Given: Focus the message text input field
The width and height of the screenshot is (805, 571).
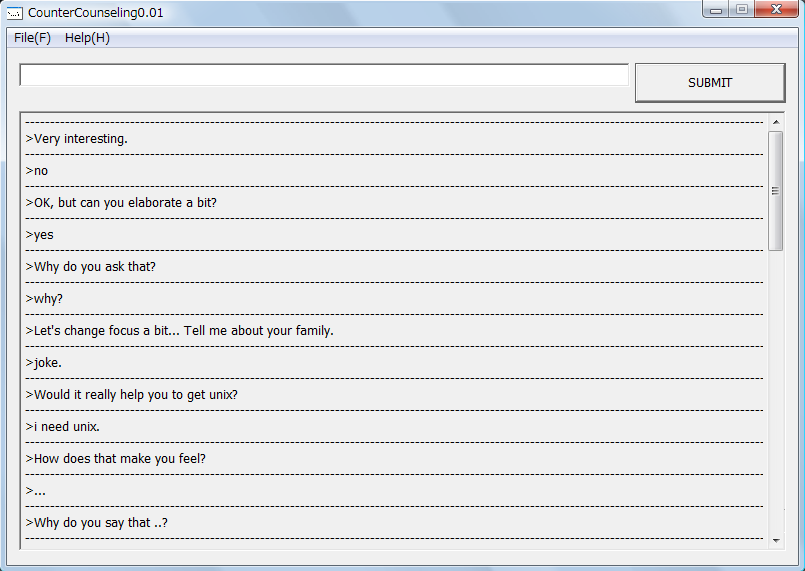Looking at the screenshot, I should [324, 75].
